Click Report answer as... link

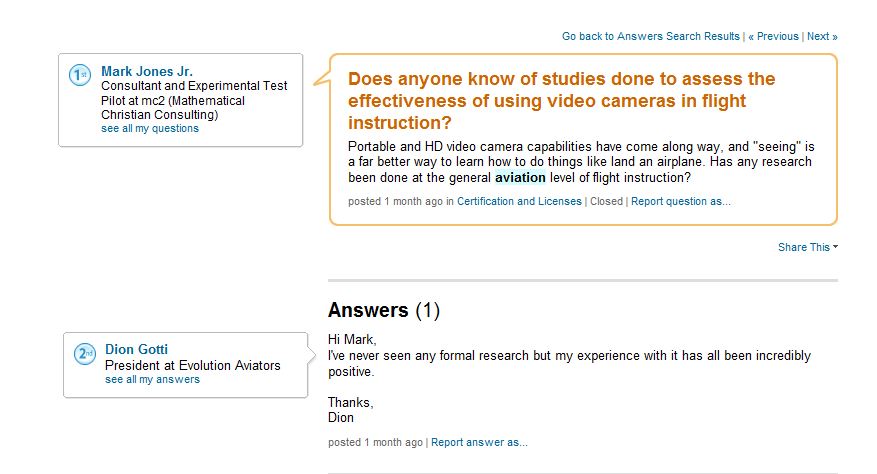tap(479, 443)
